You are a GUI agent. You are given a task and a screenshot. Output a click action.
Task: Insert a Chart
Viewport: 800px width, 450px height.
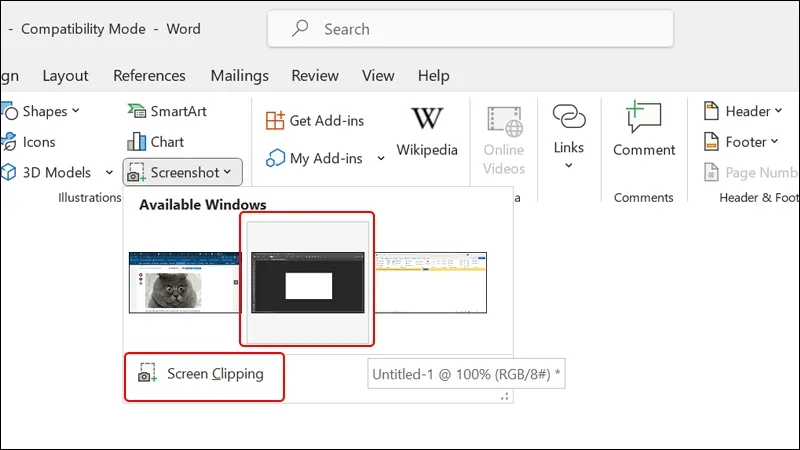[x=156, y=142]
